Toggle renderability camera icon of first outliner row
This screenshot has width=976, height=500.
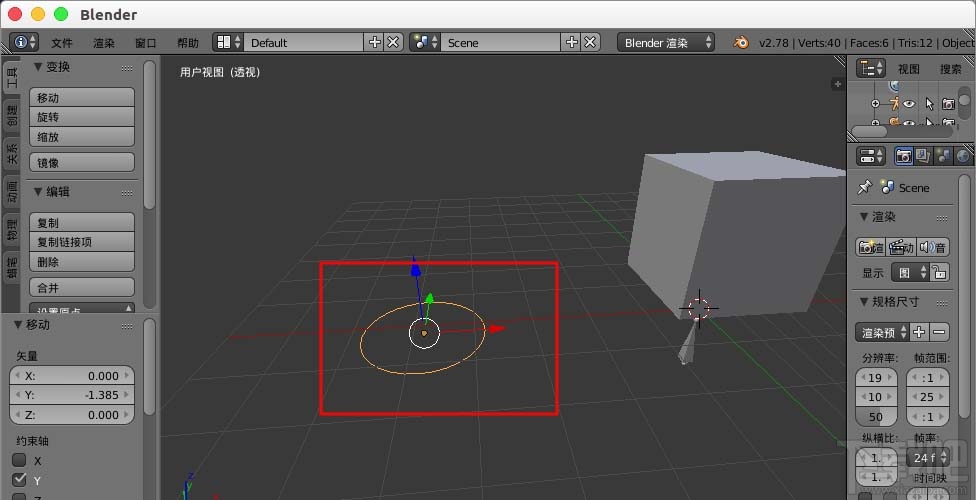948,104
